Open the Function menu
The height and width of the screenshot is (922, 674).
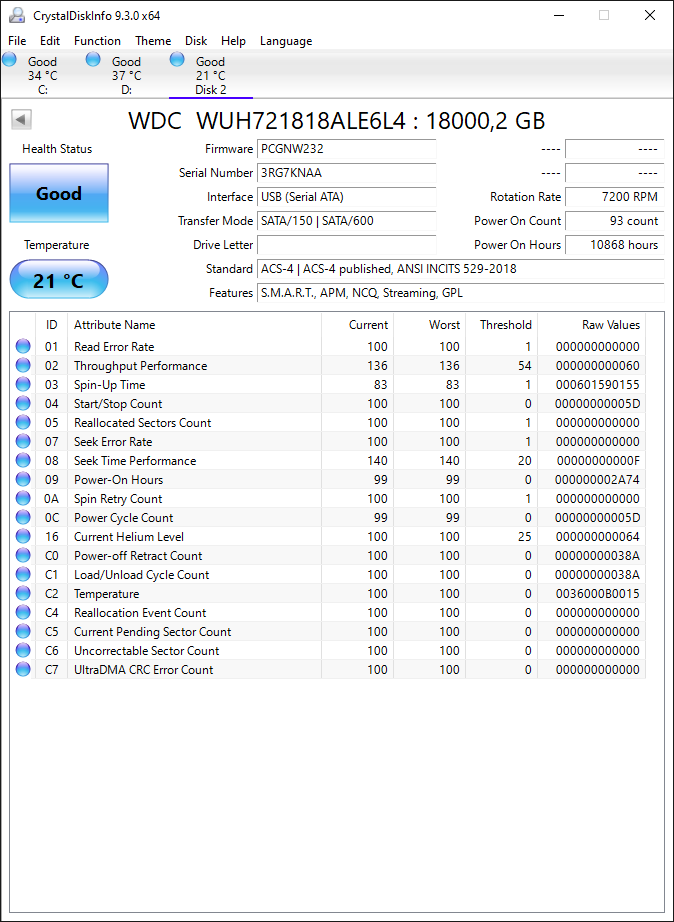click(97, 41)
